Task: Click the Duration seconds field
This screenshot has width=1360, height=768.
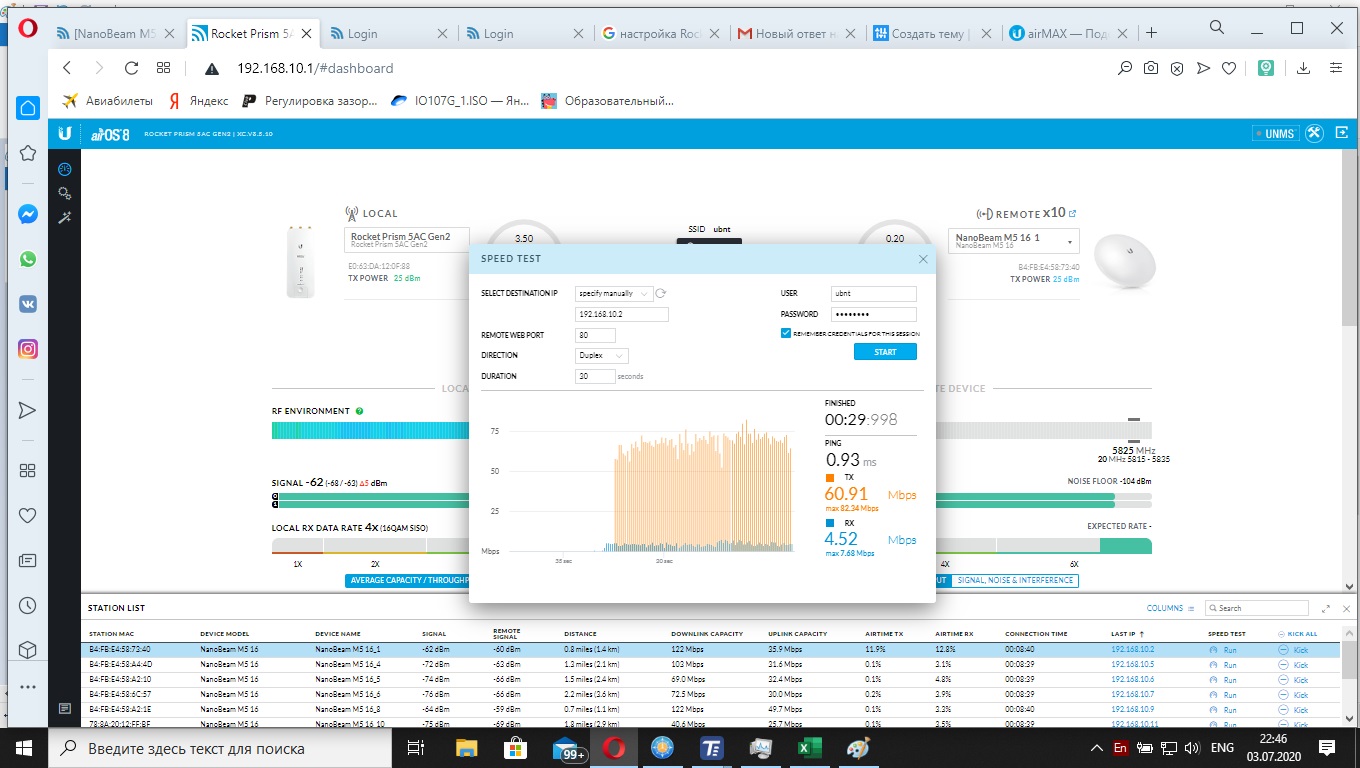Action: tap(595, 376)
